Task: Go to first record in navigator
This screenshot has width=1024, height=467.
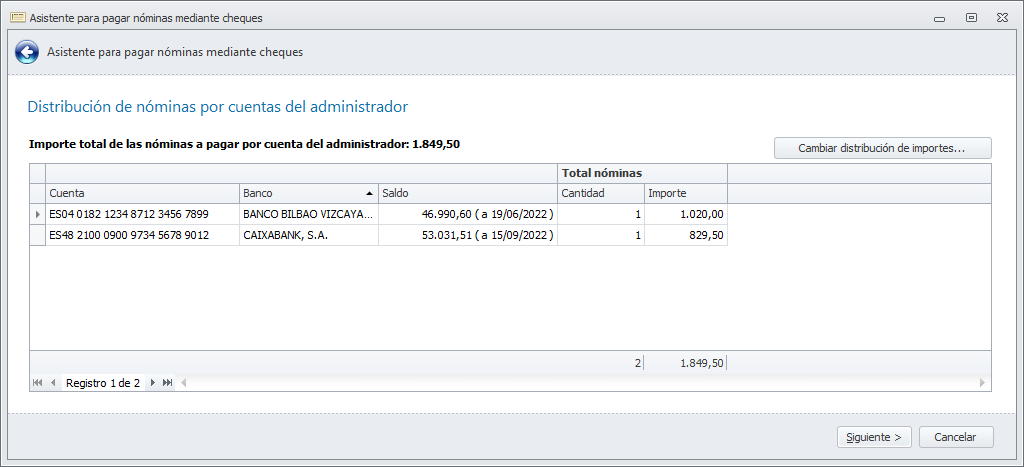Action: click(x=38, y=383)
